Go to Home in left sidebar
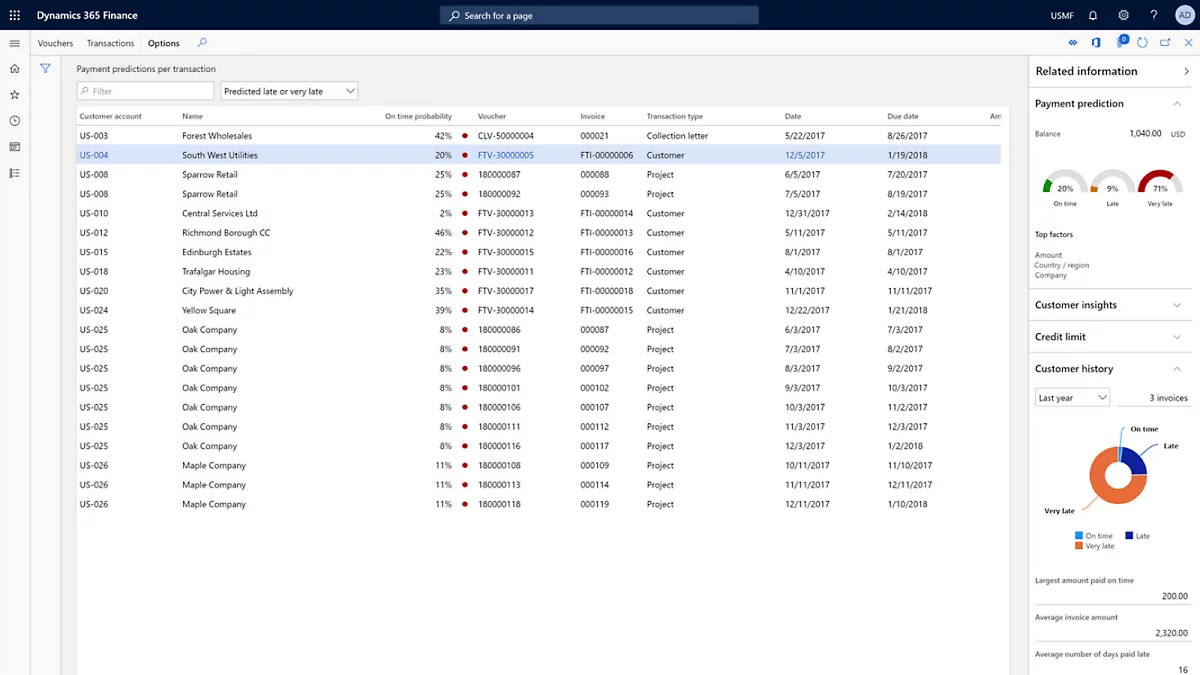Viewport: 1200px width, 675px height. (x=14, y=69)
